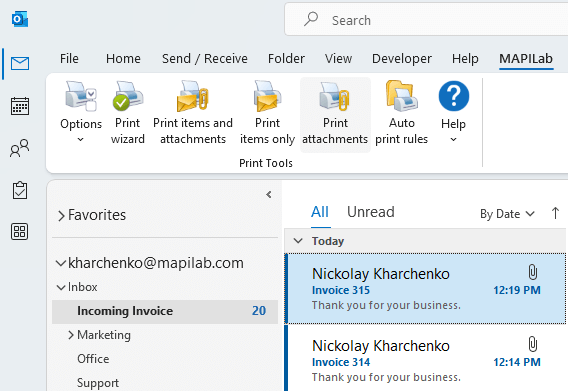
Task: Click in the Search box
Action: (x=426, y=20)
